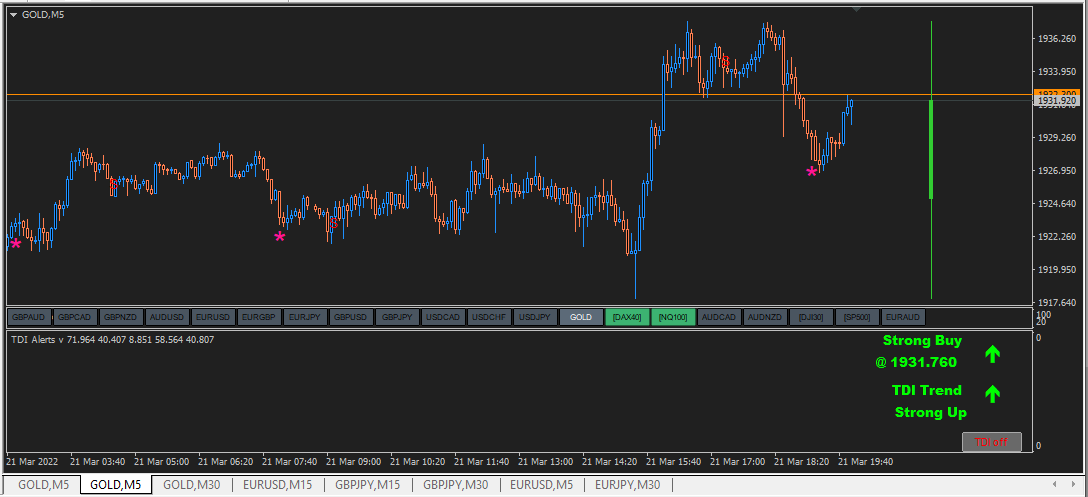This screenshot has height=497, width=1088.
Task: Click the Strong Buy green up arrow
Action: point(992,354)
